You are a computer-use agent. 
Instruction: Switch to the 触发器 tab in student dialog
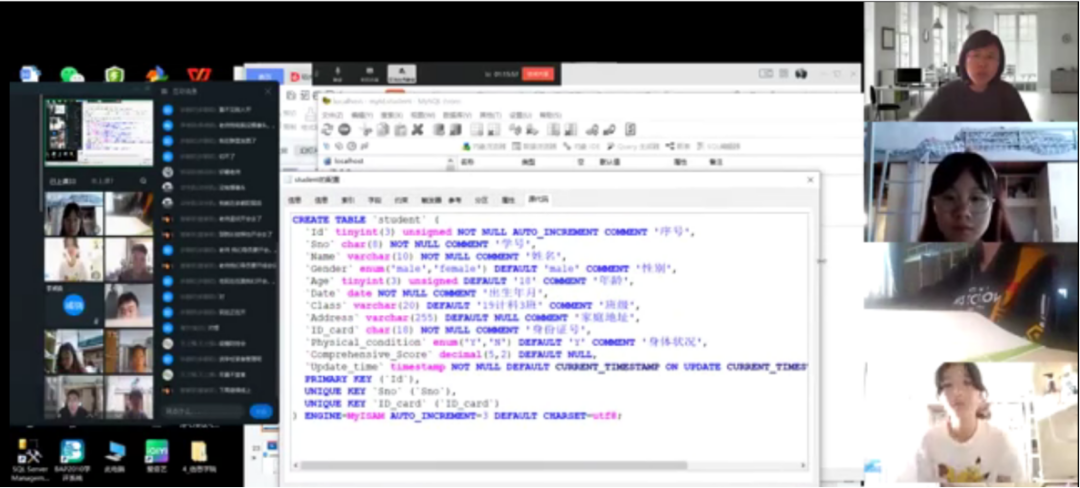430,200
